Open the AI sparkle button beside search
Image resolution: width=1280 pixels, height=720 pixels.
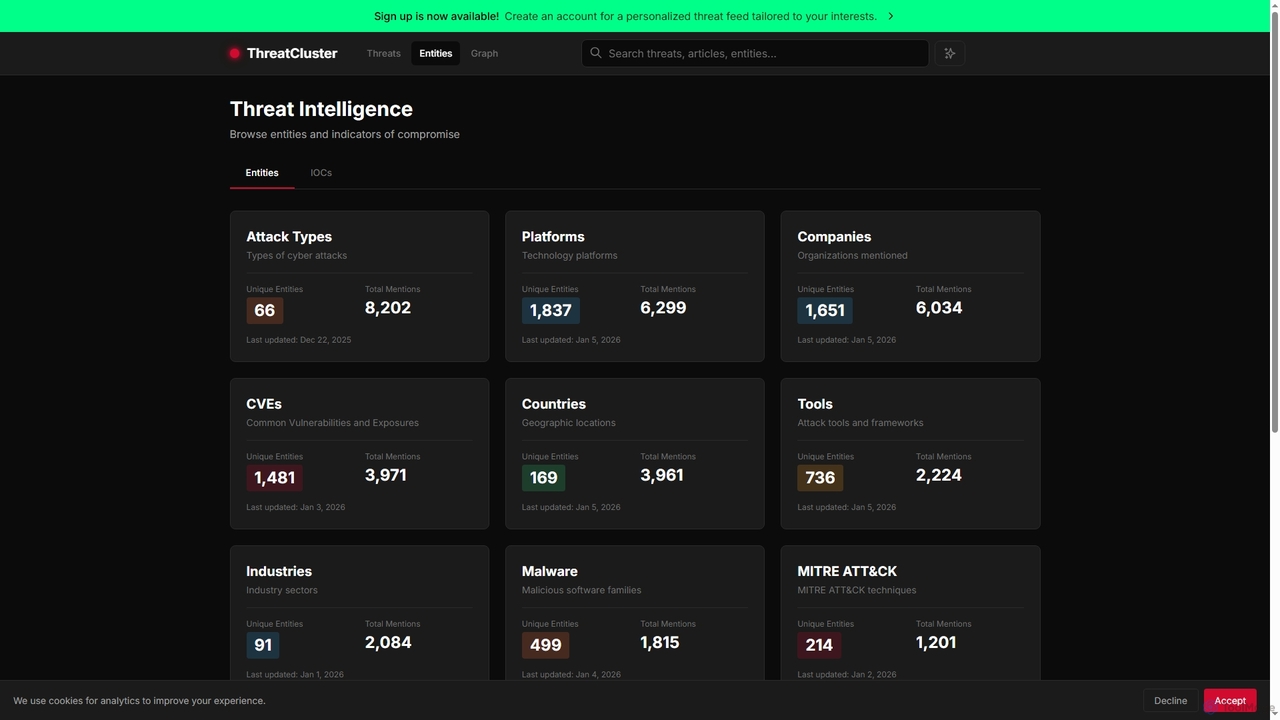(x=950, y=53)
